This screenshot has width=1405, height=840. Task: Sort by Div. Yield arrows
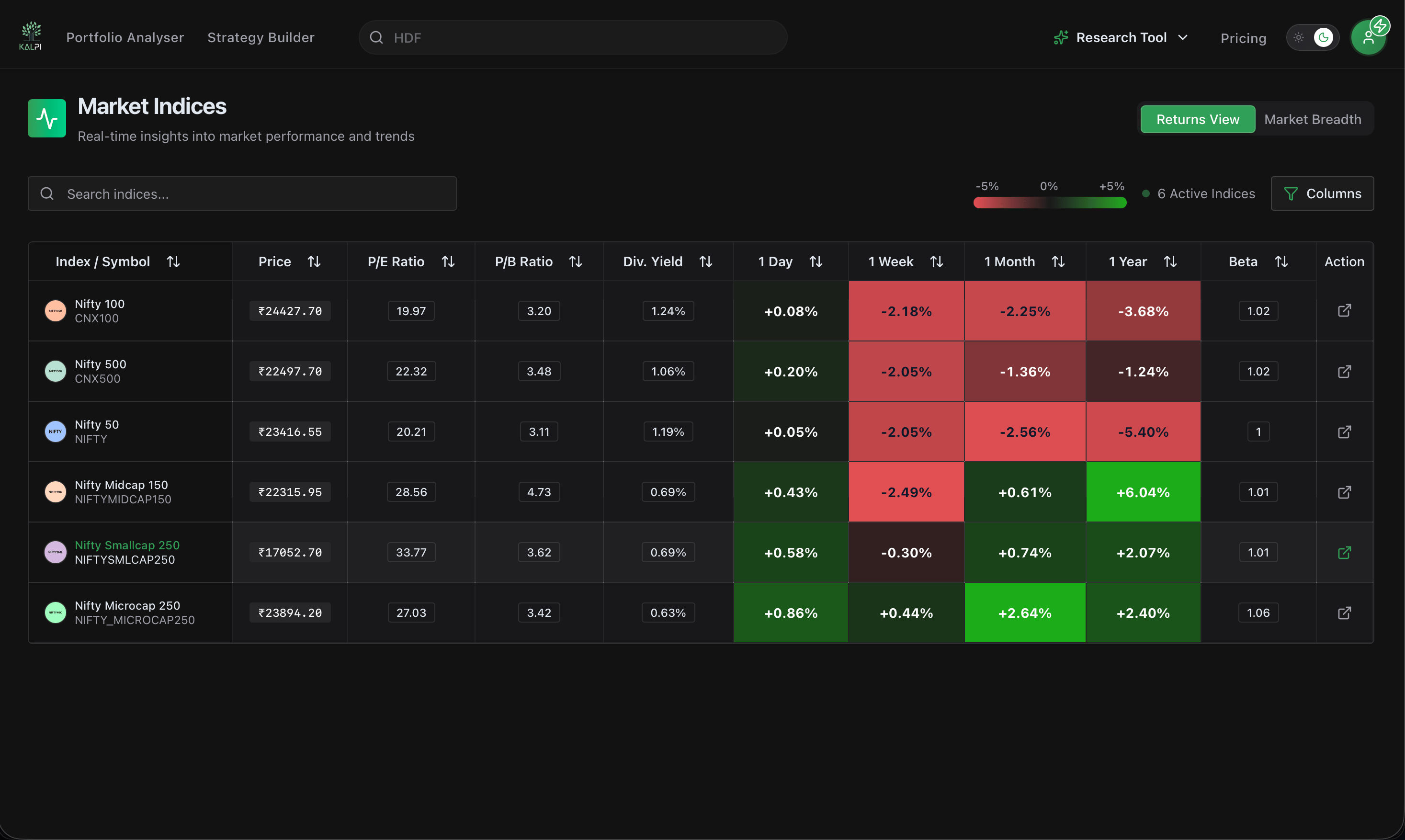pos(705,261)
